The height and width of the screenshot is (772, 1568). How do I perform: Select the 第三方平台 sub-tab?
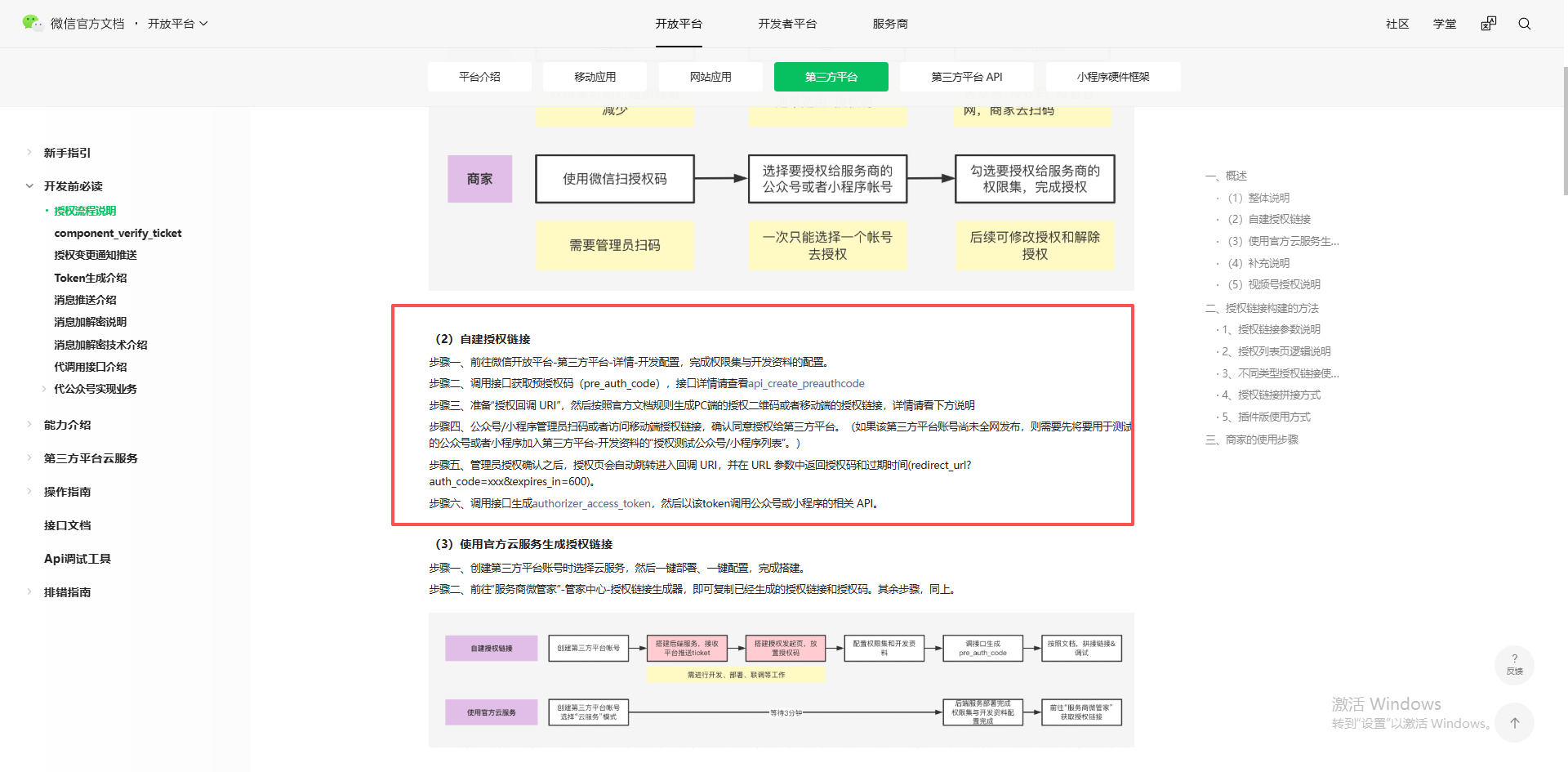pyautogui.click(x=831, y=77)
